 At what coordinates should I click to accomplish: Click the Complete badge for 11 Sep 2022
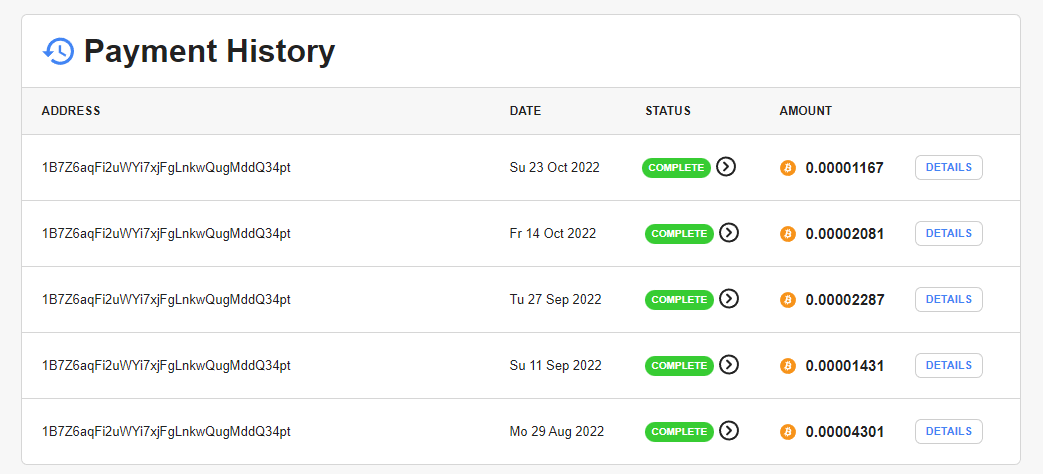[679, 365]
